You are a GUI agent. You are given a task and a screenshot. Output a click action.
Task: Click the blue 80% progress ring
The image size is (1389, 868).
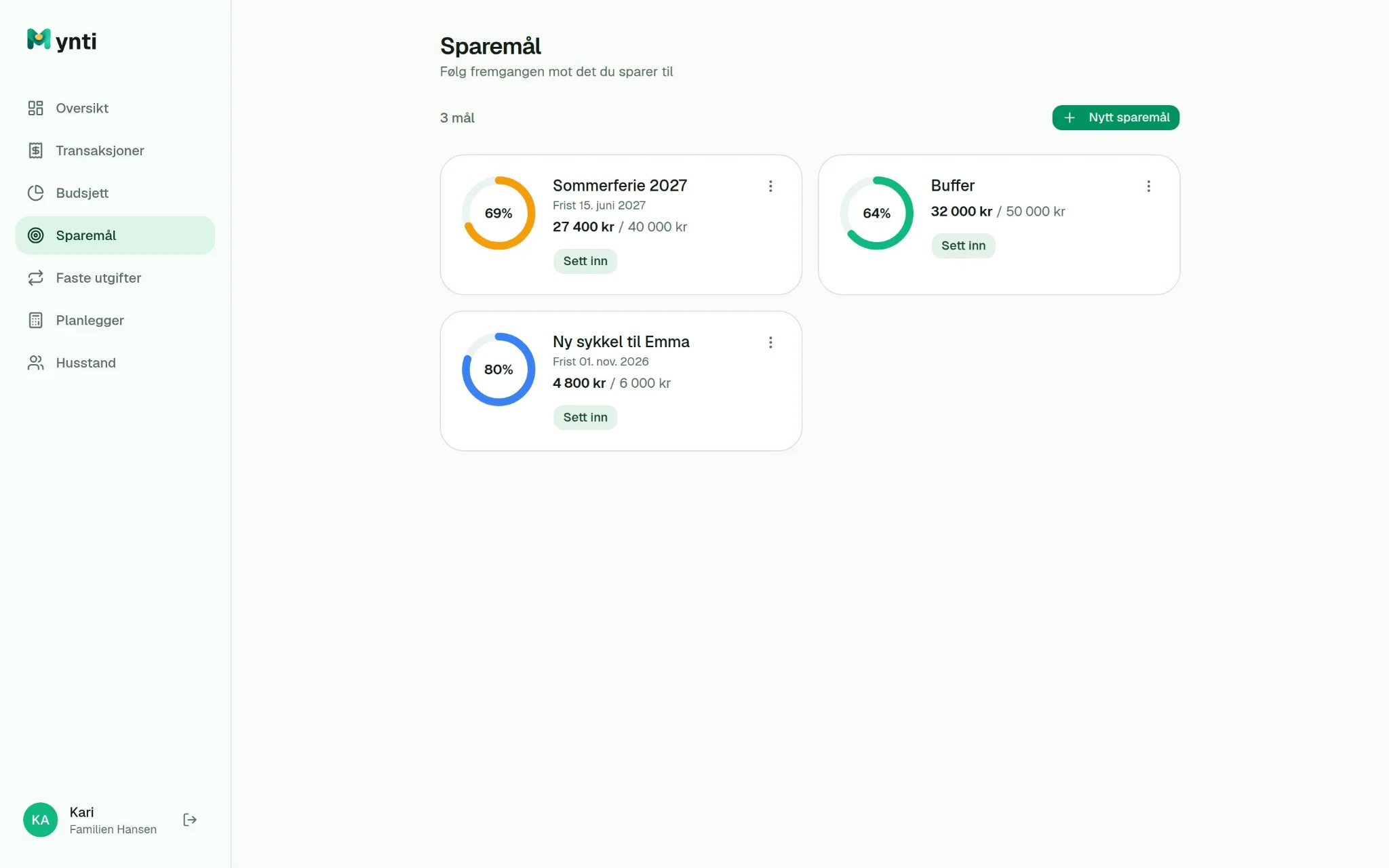coord(498,370)
